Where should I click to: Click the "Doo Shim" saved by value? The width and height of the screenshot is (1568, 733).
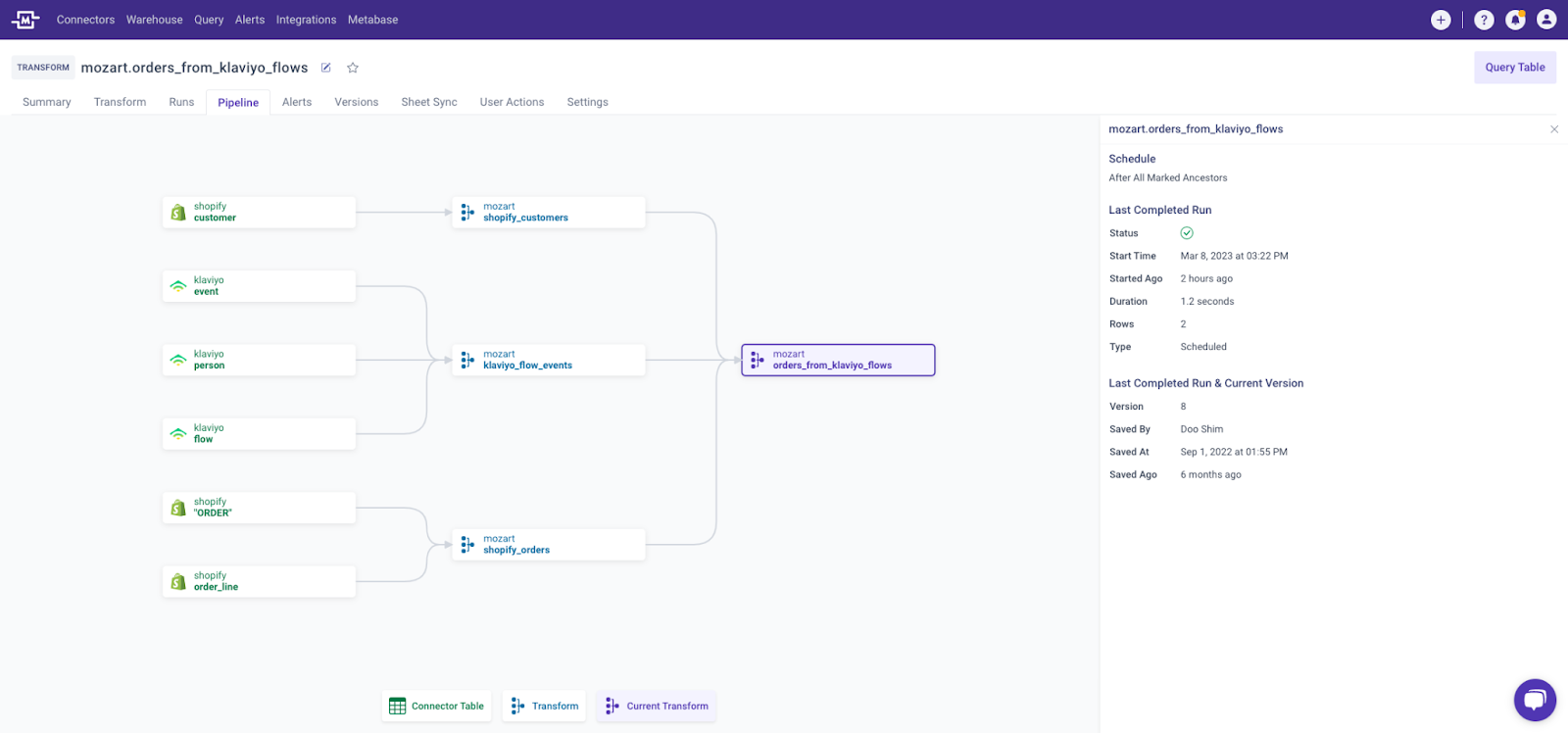pyautogui.click(x=1201, y=429)
